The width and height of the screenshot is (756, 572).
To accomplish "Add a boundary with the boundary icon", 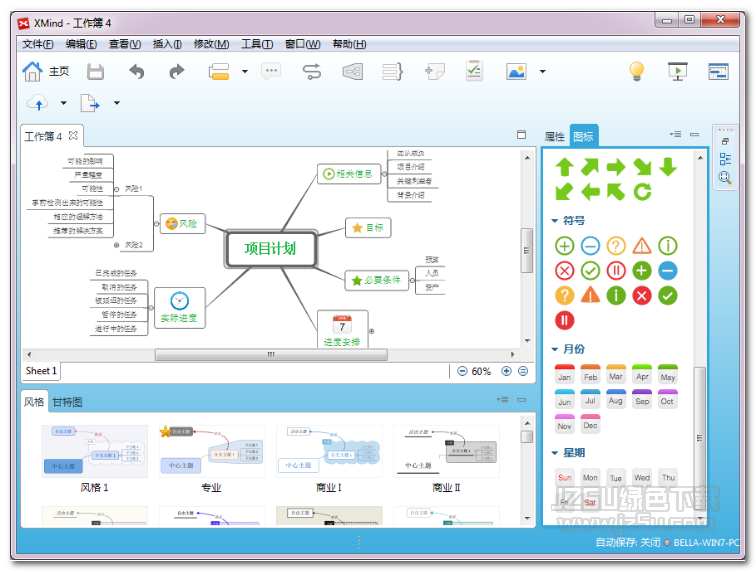I will (352, 72).
